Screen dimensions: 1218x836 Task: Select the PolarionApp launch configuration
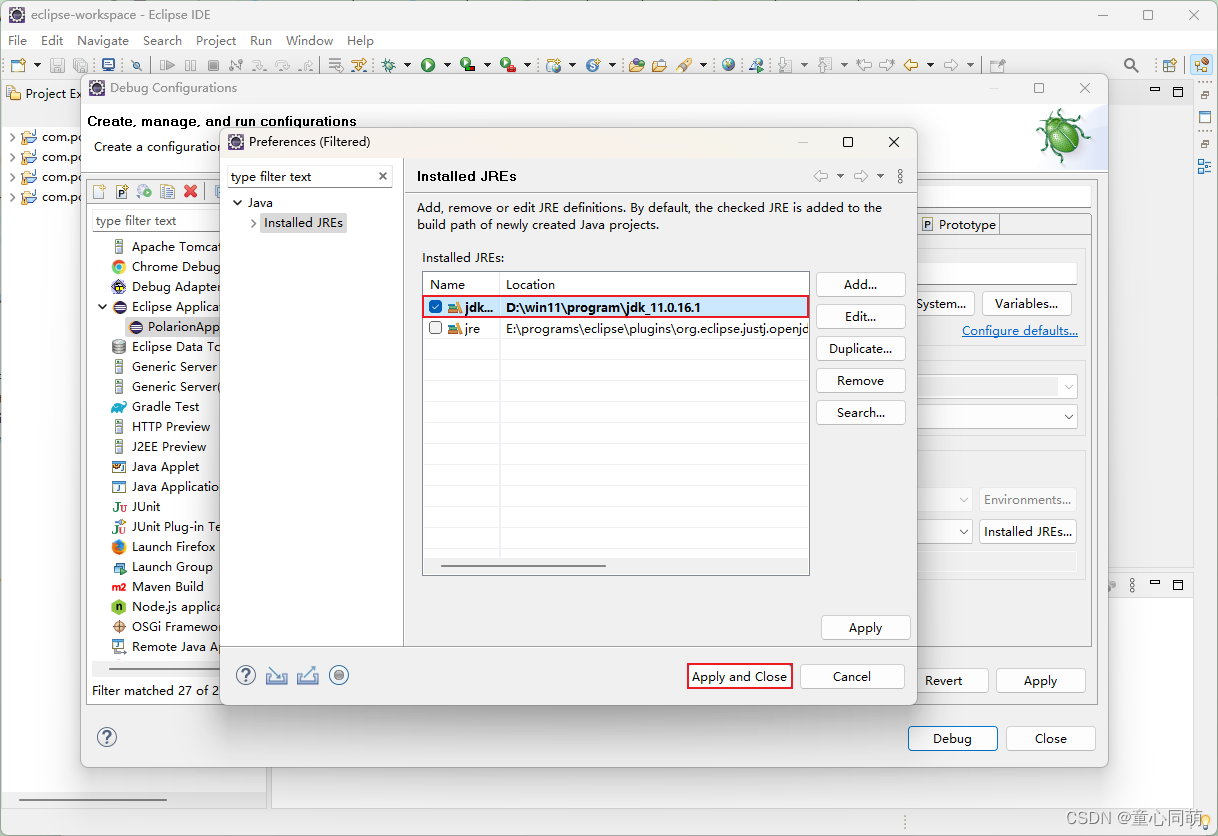tap(174, 327)
